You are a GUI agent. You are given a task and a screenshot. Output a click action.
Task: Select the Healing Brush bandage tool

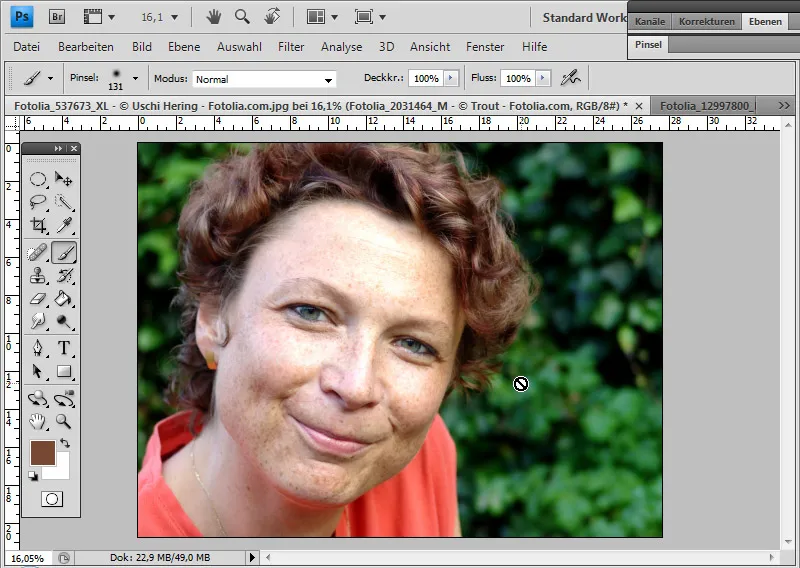(38, 253)
